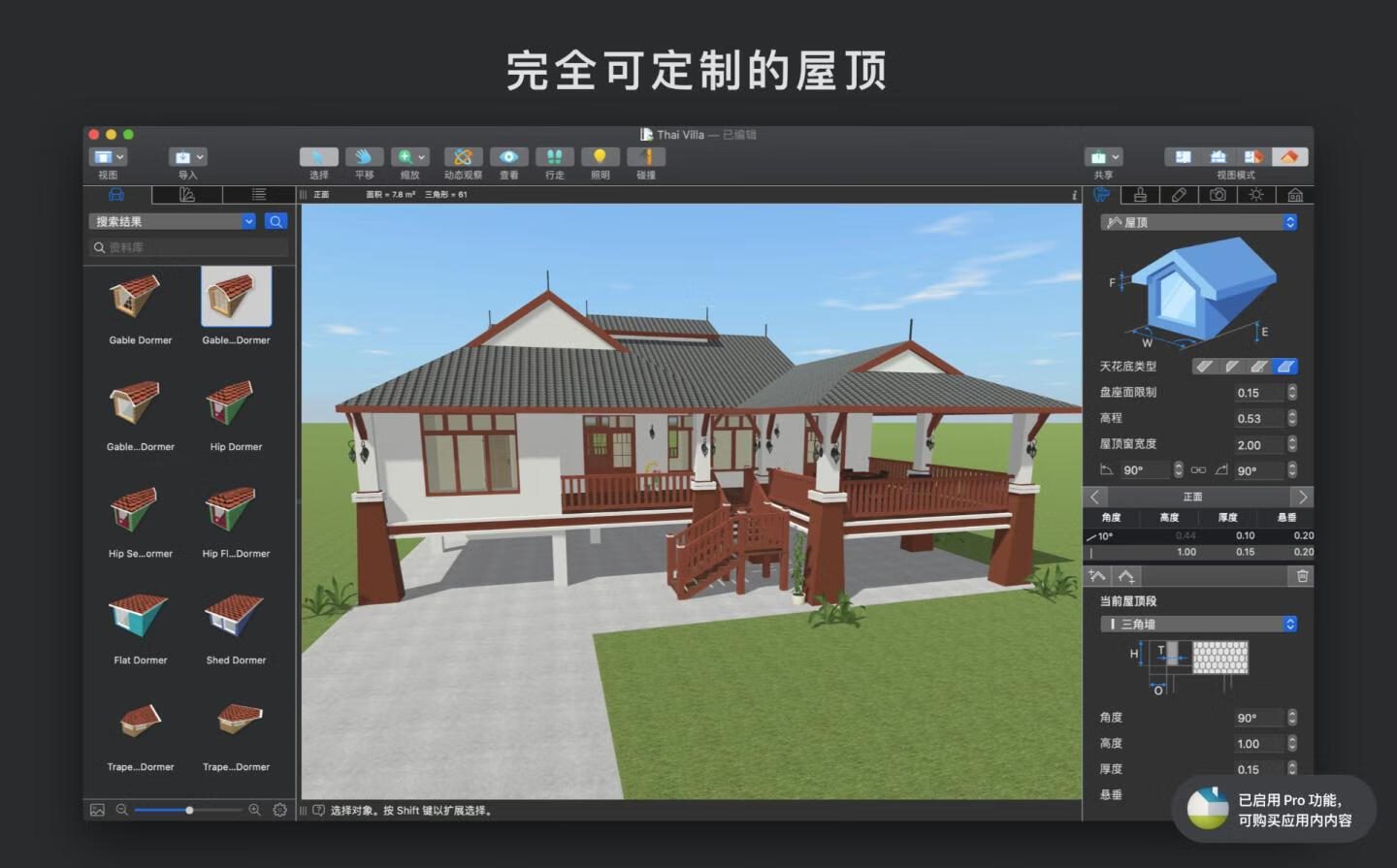
Task: Click the 查看 eye look tool
Action: tap(508, 157)
